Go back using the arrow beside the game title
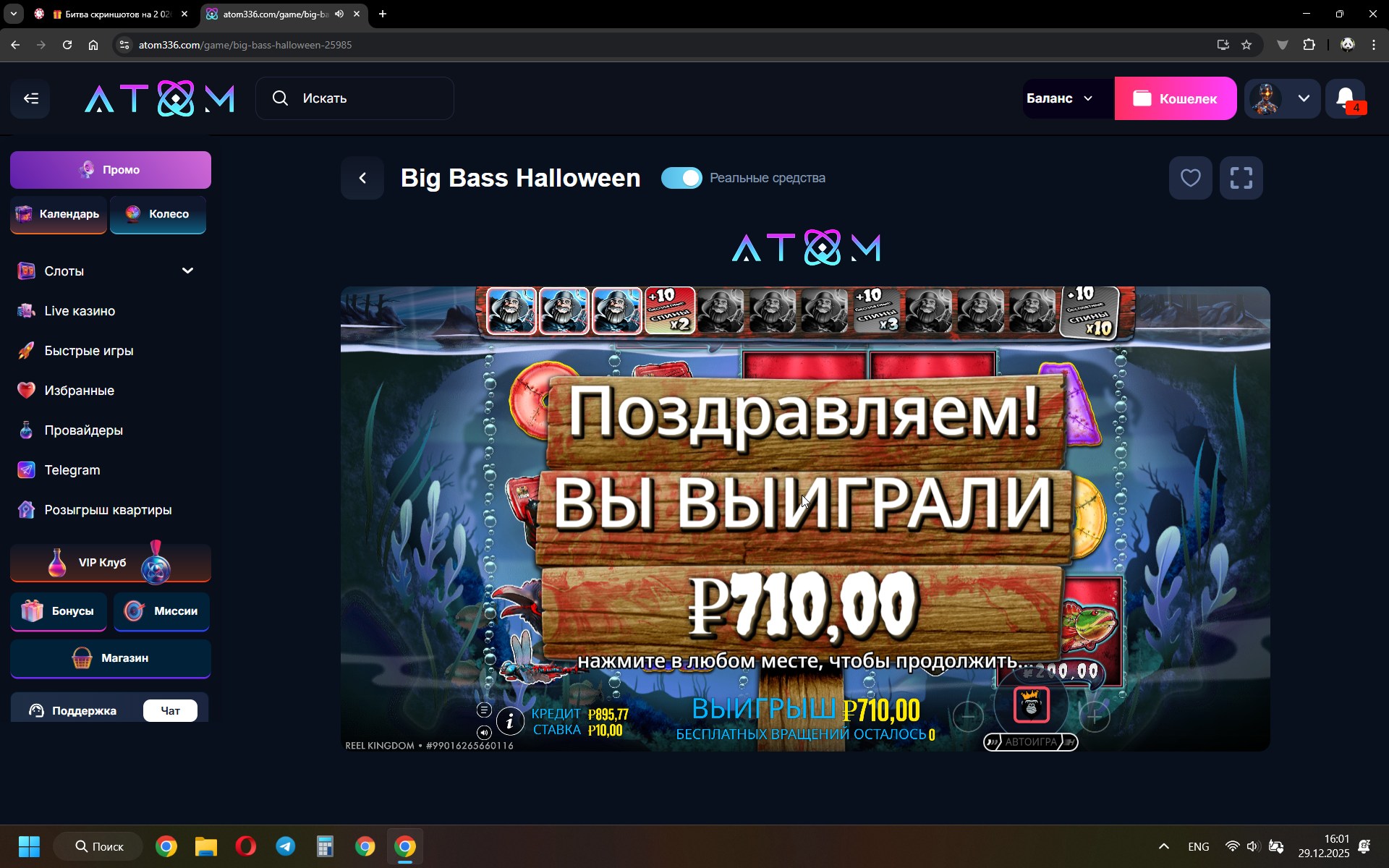The image size is (1389, 868). [x=362, y=178]
